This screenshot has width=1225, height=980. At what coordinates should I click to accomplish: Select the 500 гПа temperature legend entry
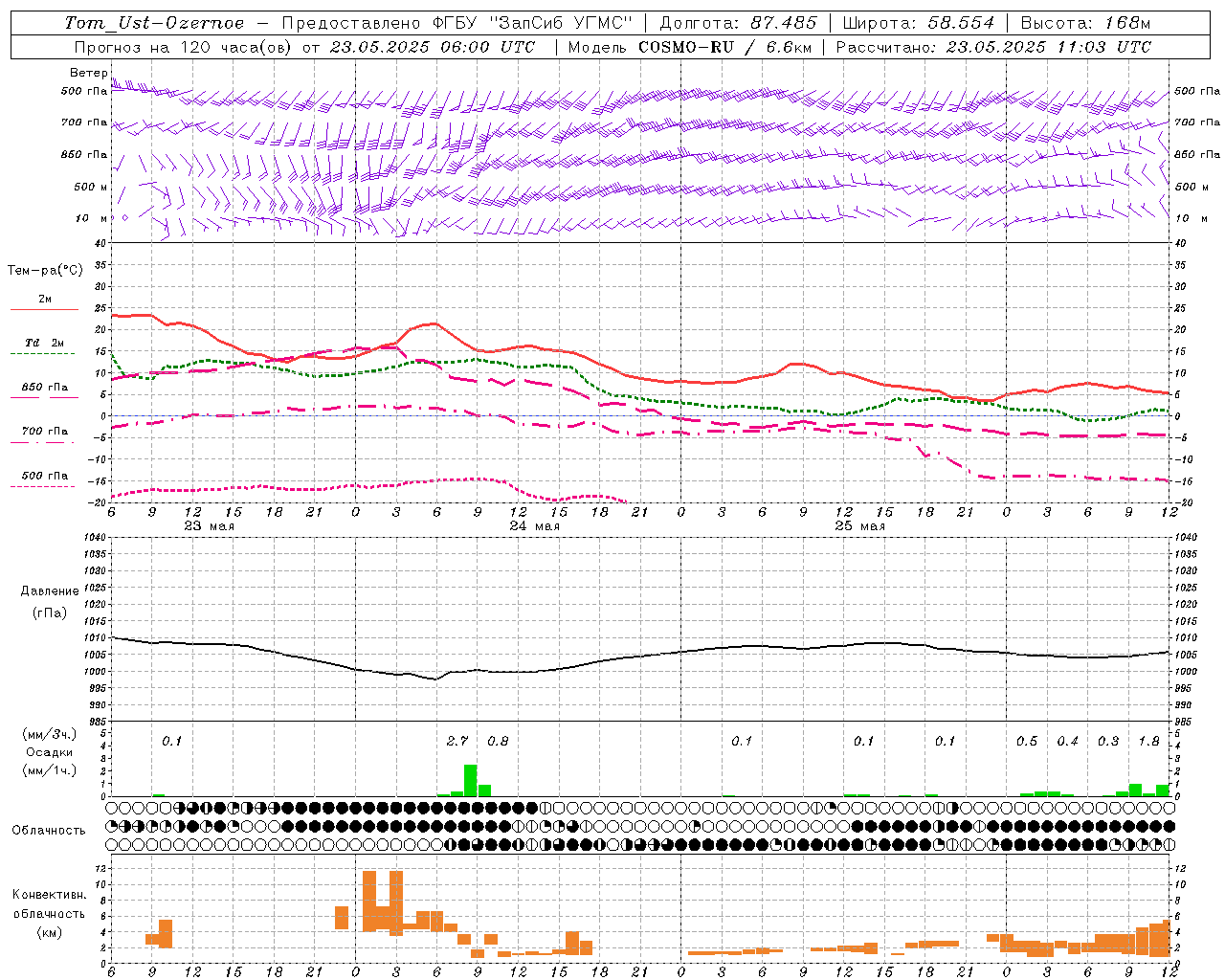pos(45,476)
